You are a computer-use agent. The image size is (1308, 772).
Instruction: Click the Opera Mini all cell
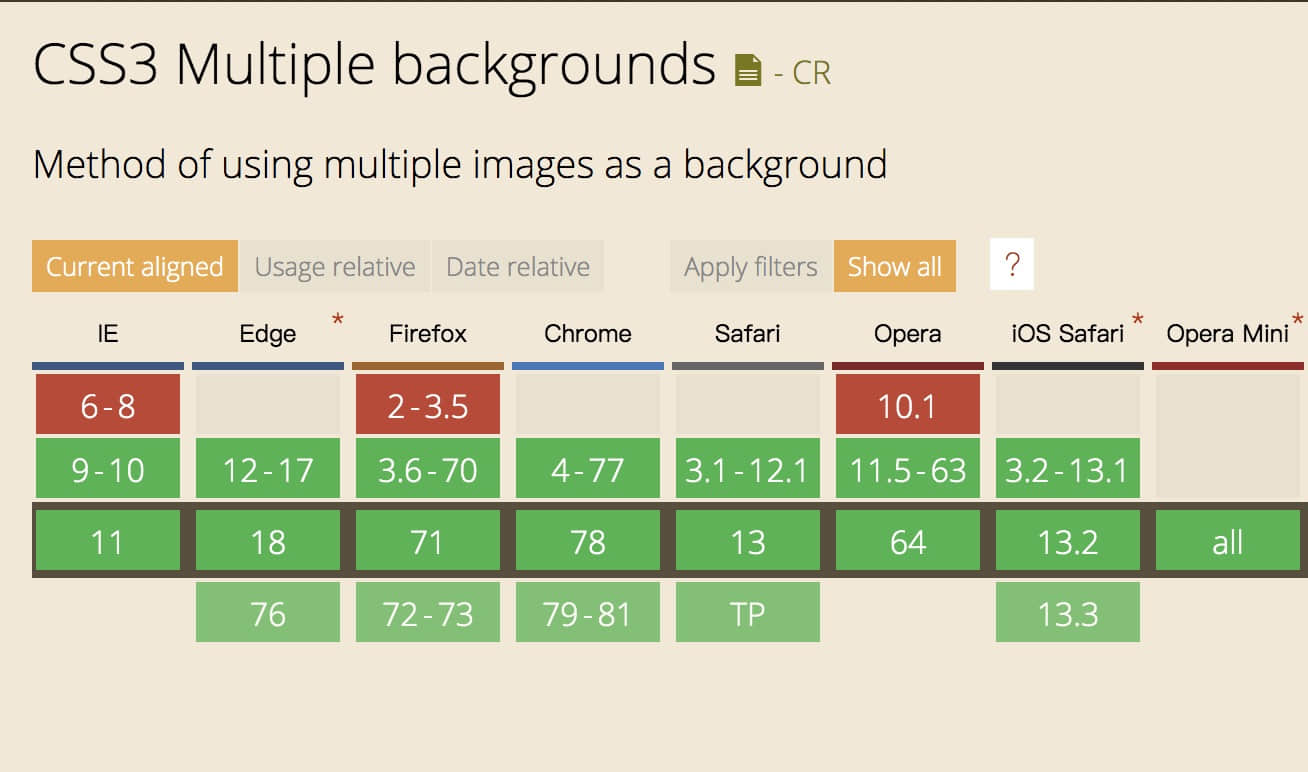tap(1228, 541)
